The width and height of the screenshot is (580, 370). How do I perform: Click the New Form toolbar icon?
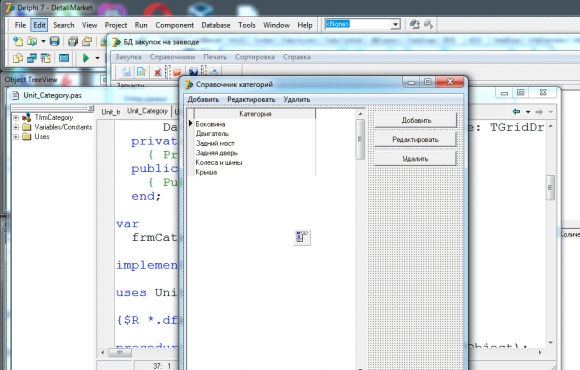64,58
